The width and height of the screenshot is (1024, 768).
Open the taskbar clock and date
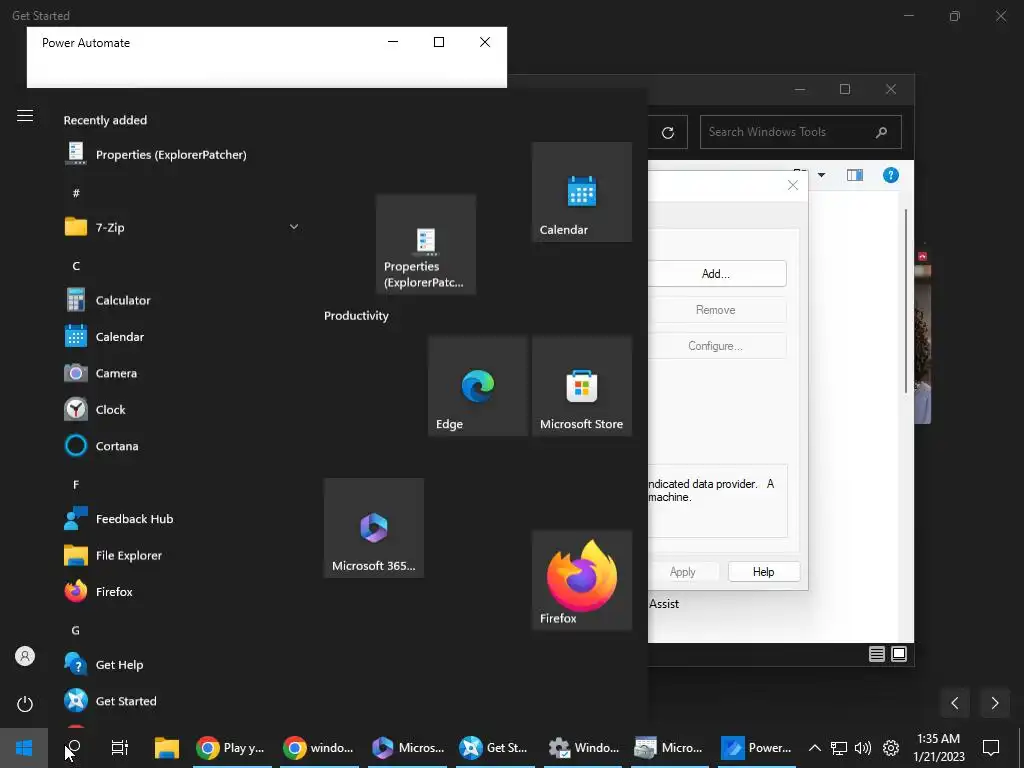point(938,748)
